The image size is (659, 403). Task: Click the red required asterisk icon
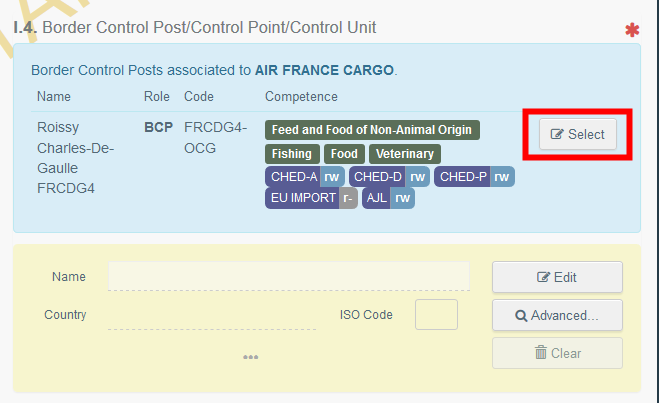[x=632, y=30]
